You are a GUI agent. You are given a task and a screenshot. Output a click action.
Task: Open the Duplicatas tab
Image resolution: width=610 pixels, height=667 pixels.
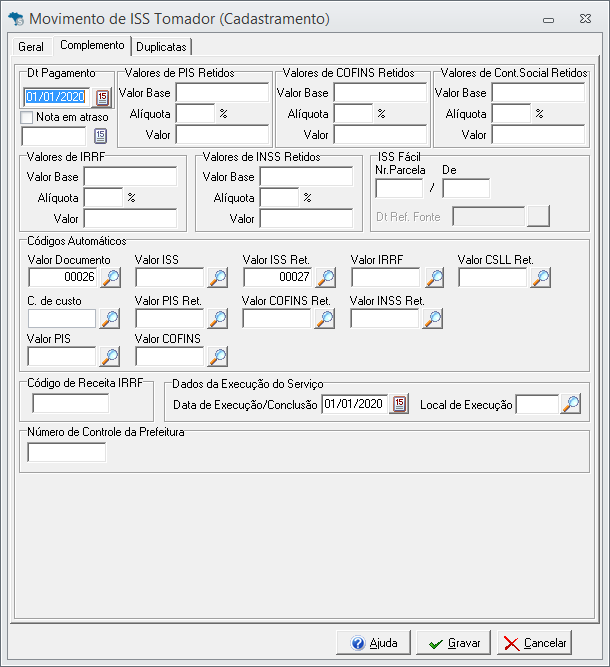[x=161, y=47]
